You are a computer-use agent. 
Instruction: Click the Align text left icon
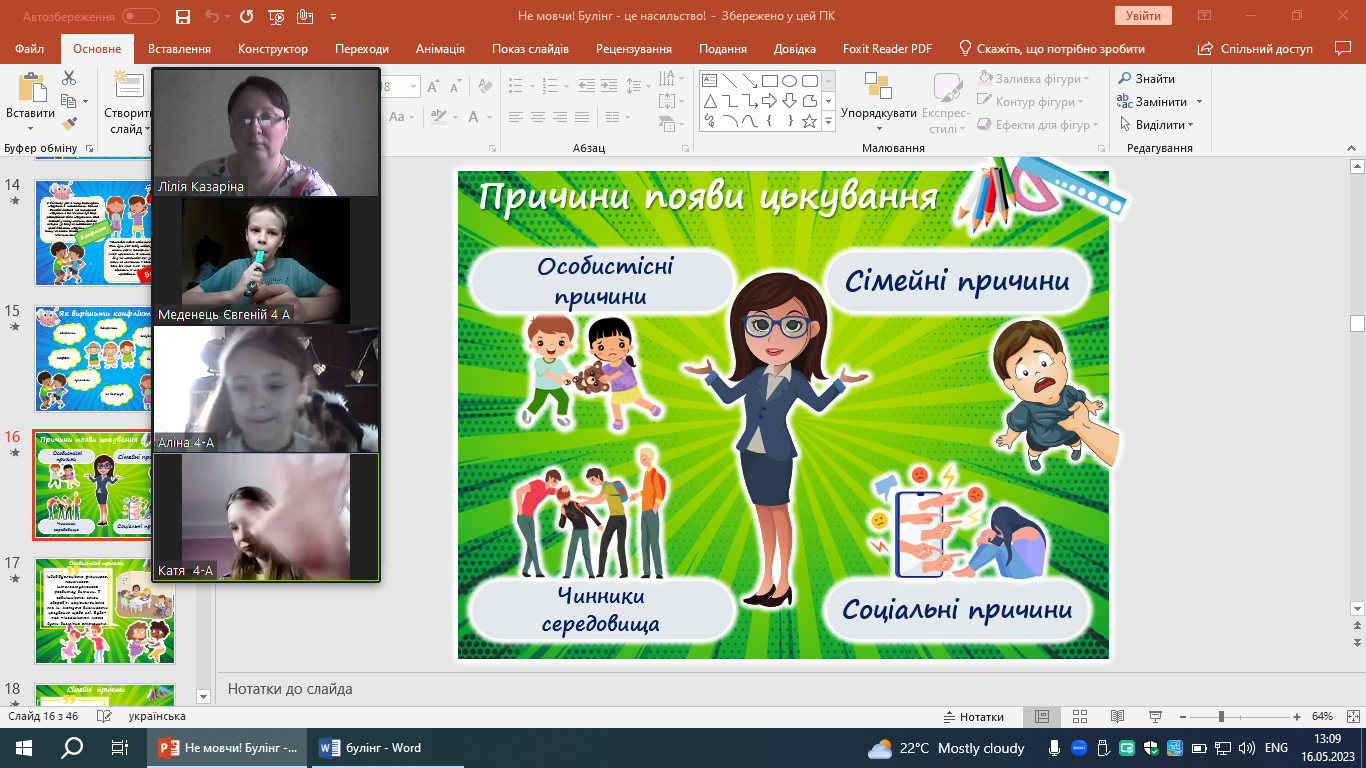[x=515, y=118]
